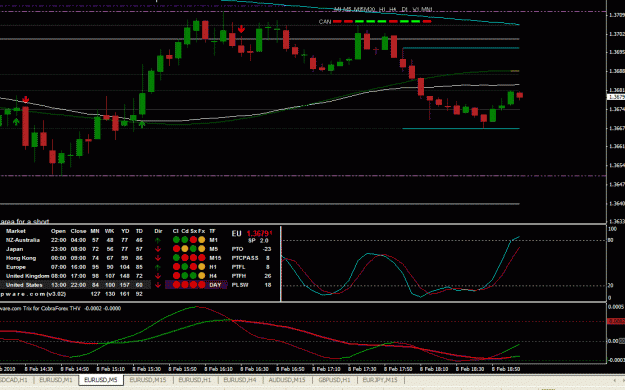
Task: Click the red Dir arrow in the United Kingdom row
Action: (x=158, y=276)
